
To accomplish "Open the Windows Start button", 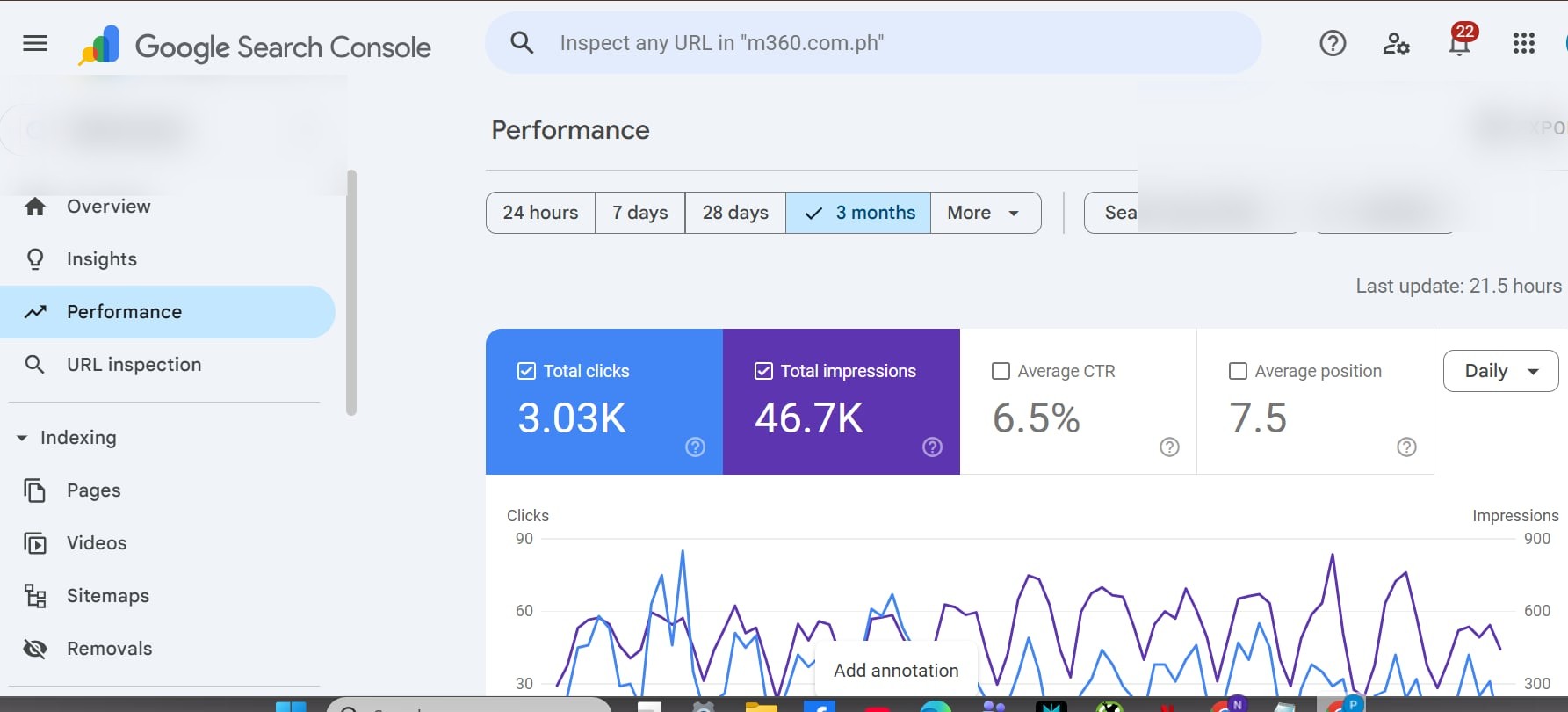I will point(291,706).
